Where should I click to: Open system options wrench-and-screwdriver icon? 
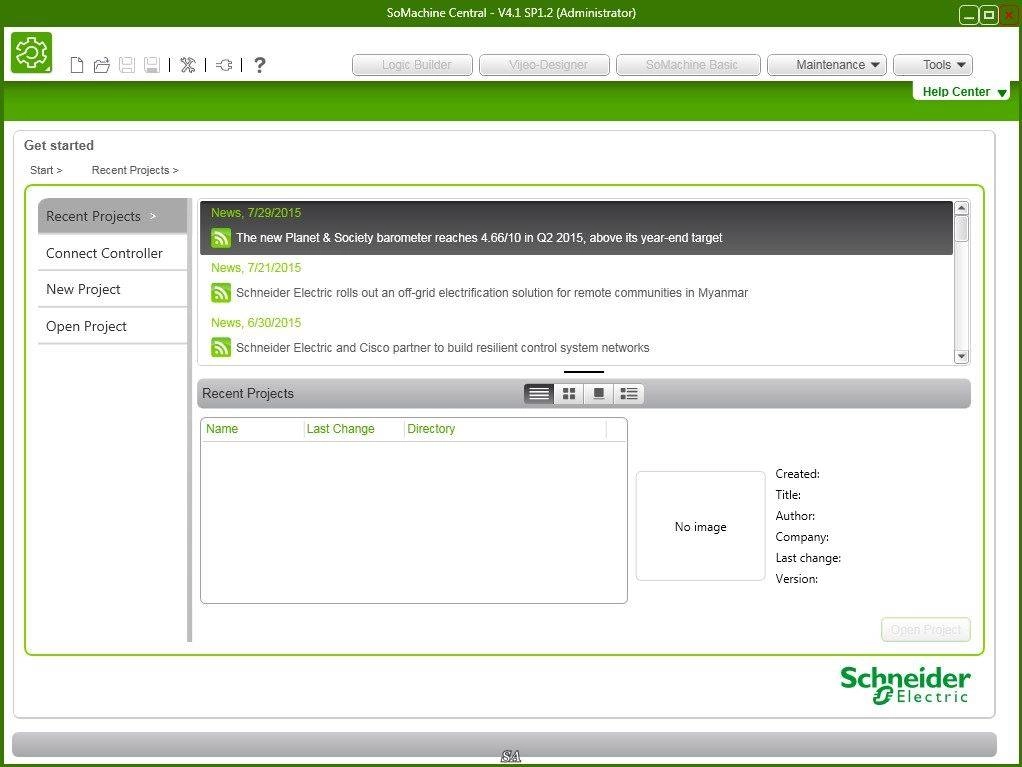188,65
